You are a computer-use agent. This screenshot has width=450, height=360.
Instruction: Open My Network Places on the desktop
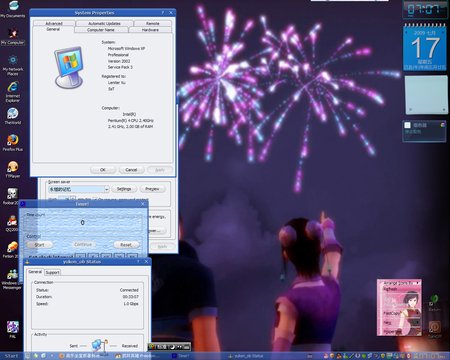[x=13, y=64]
